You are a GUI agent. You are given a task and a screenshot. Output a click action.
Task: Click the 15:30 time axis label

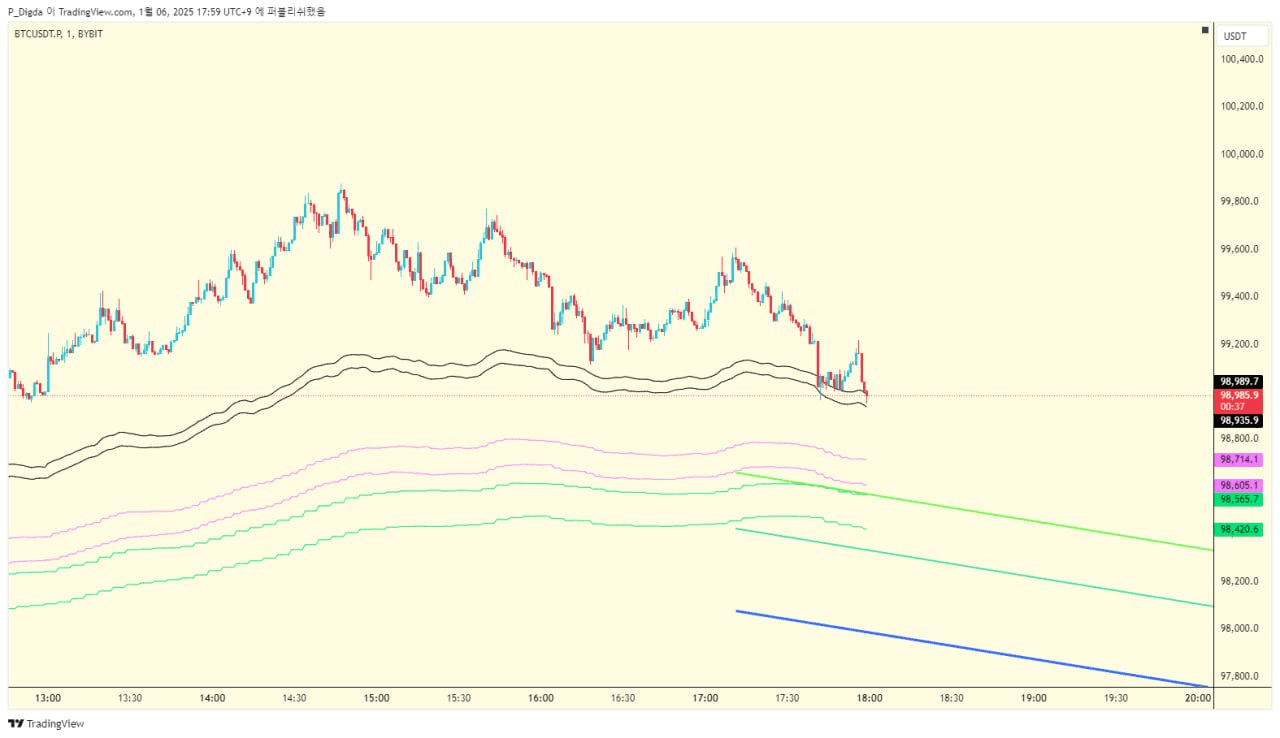(x=459, y=698)
